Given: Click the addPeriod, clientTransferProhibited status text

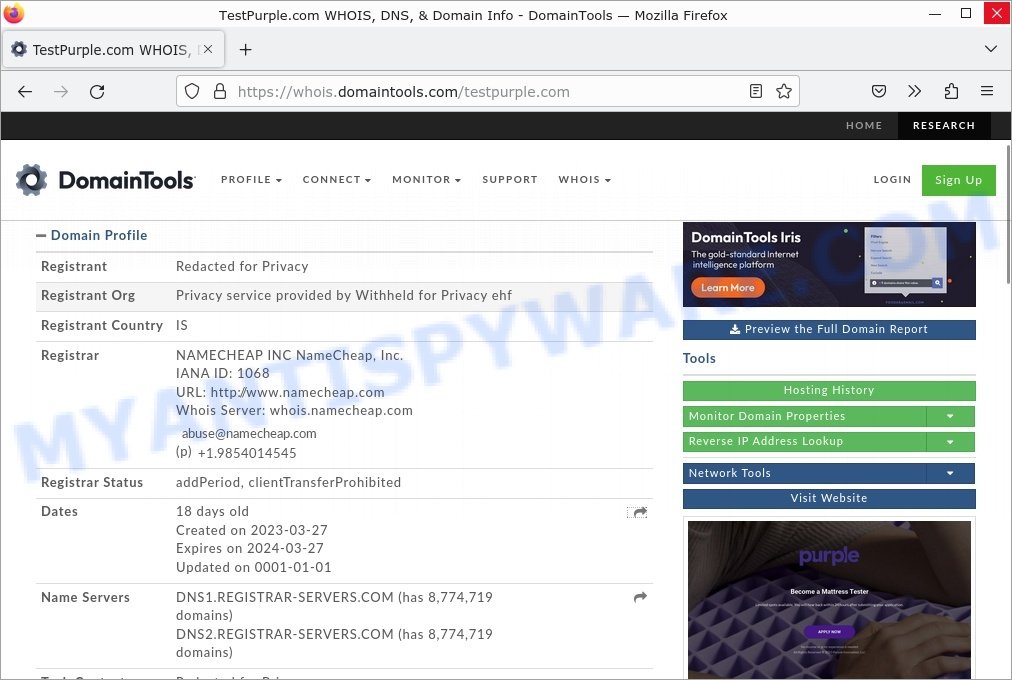Looking at the screenshot, I should tap(288, 483).
